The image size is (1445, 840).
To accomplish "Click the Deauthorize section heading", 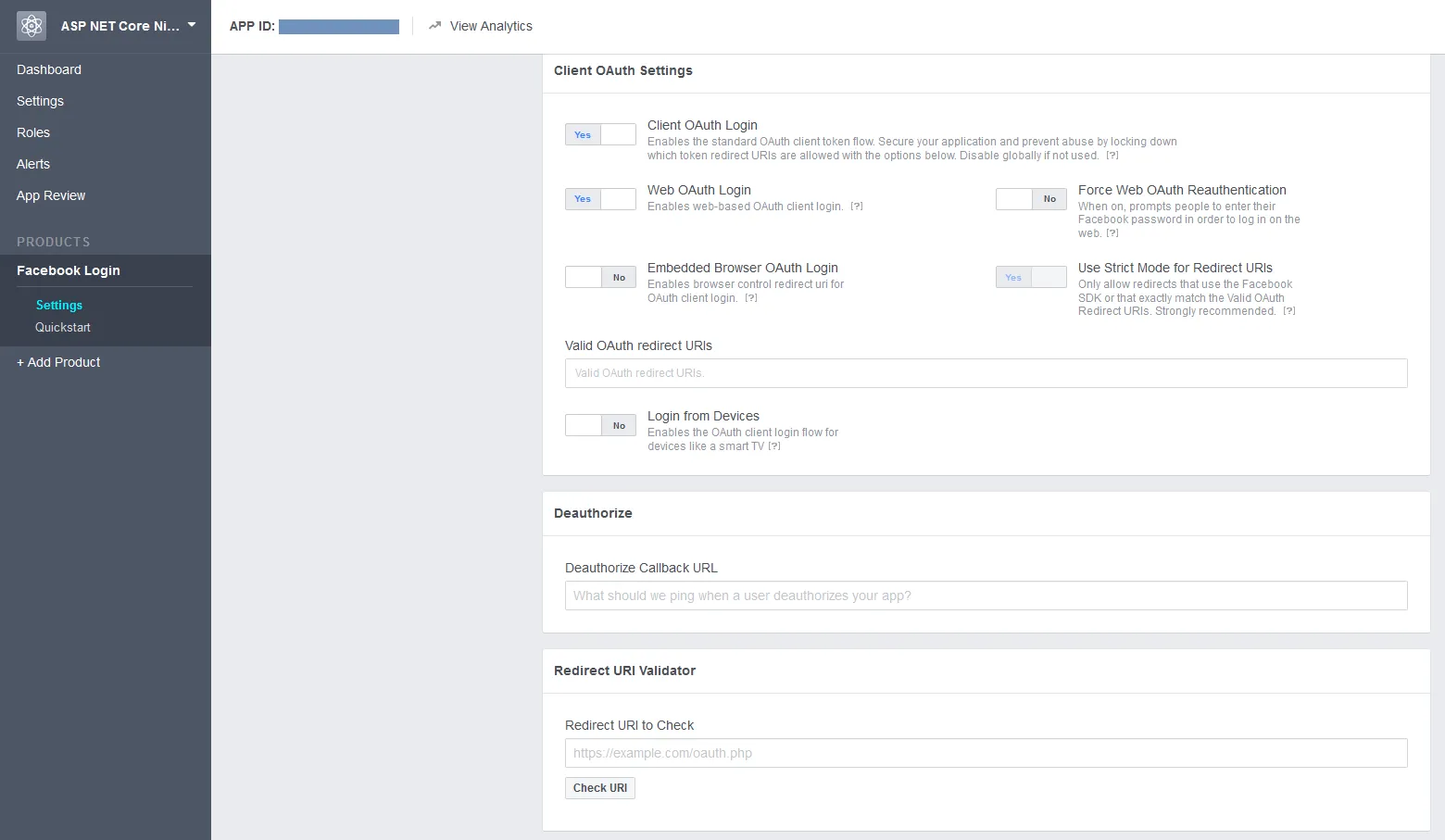I will (x=593, y=513).
